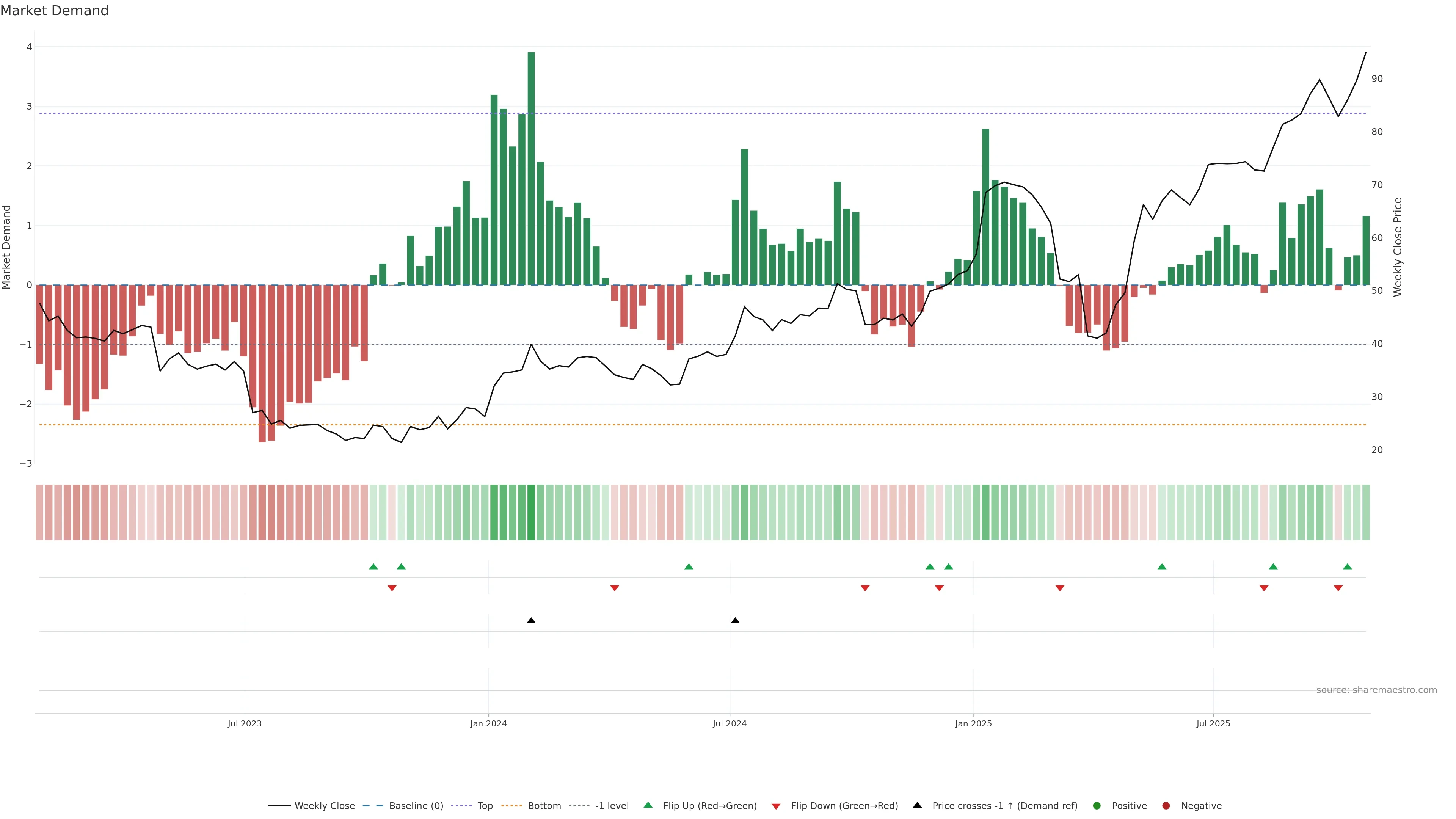Click the black Price crosses legend triangle icon

[917, 805]
